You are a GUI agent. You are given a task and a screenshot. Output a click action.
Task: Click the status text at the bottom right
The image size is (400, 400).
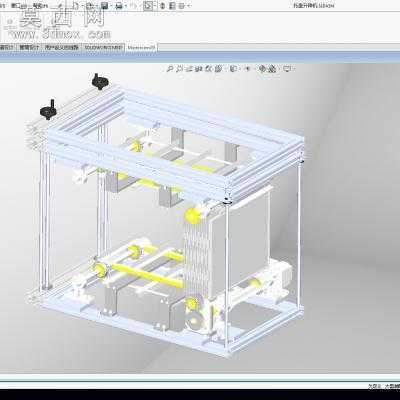383,386
